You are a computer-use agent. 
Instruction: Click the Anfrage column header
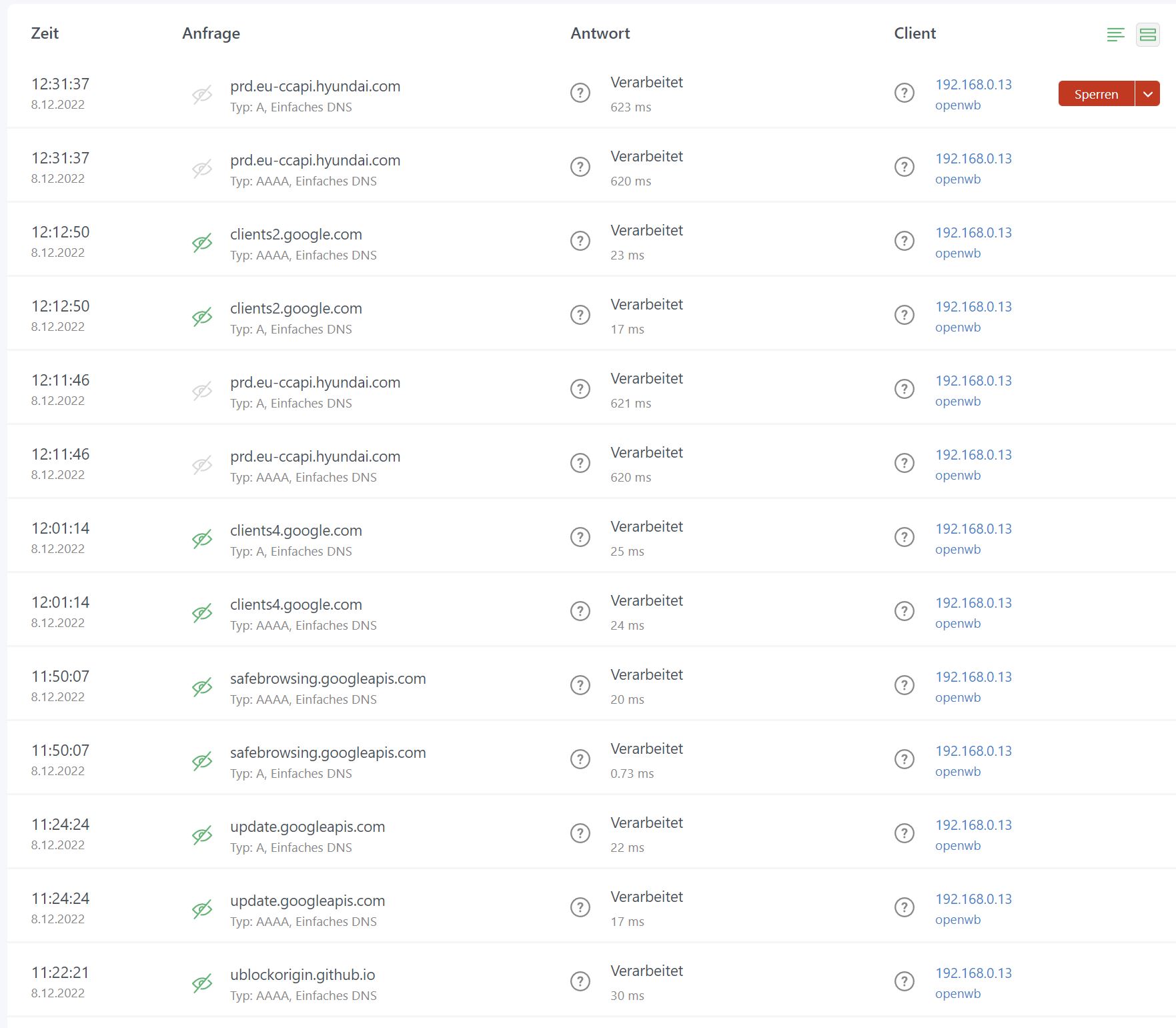211,33
